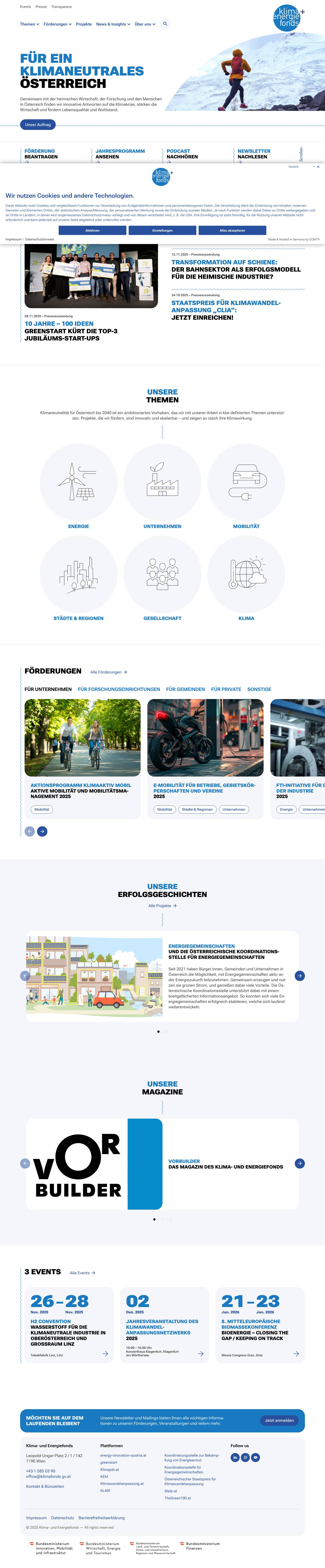The height and width of the screenshot is (1568, 325).
Task: Advance Erfolgsgeschichten carousel with right arrow
Action: (x=299, y=976)
